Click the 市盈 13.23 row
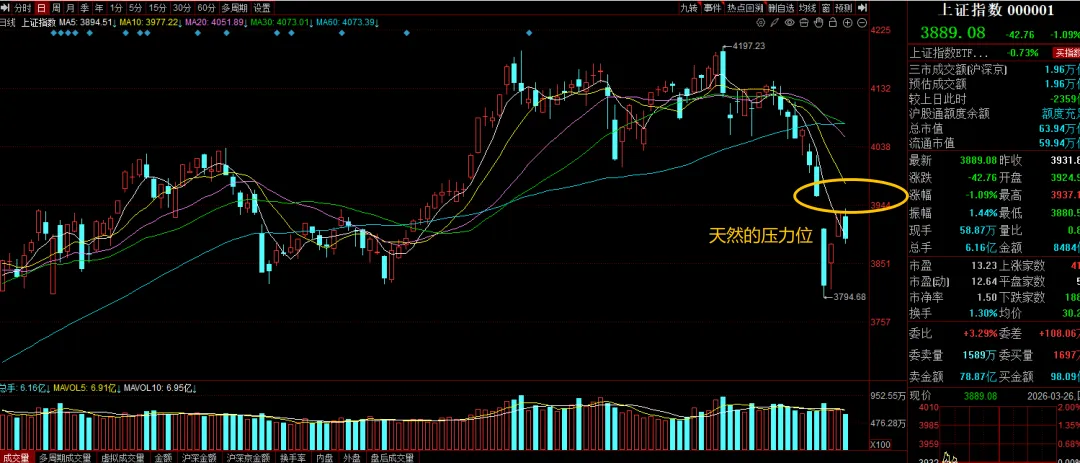Image resolution: width=1080 pixels, height=463 pixels. [953, 265]
